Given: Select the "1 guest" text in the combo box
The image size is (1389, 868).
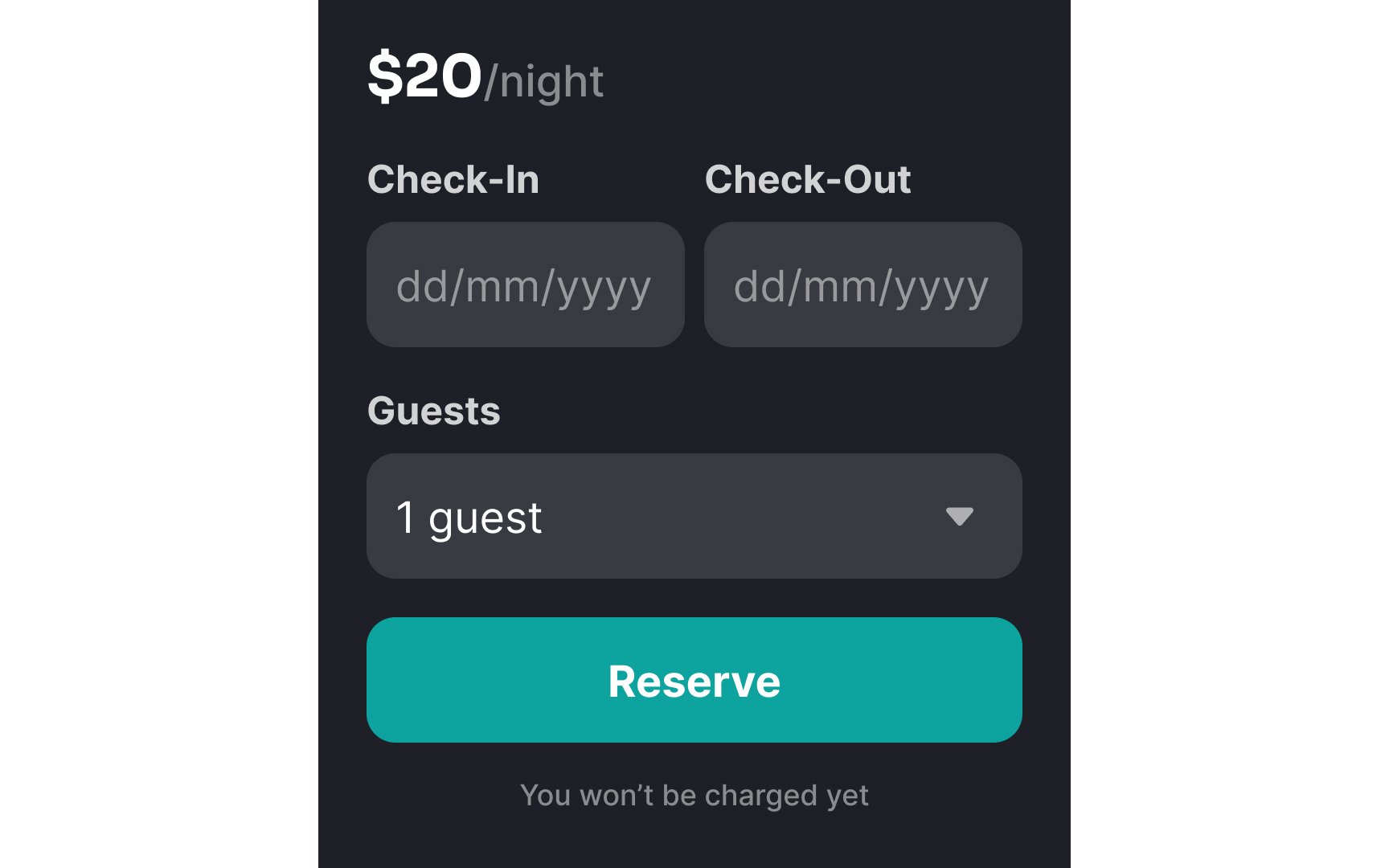Looking at the screenshot, I should pyautogui.click(x=469, y=518).
